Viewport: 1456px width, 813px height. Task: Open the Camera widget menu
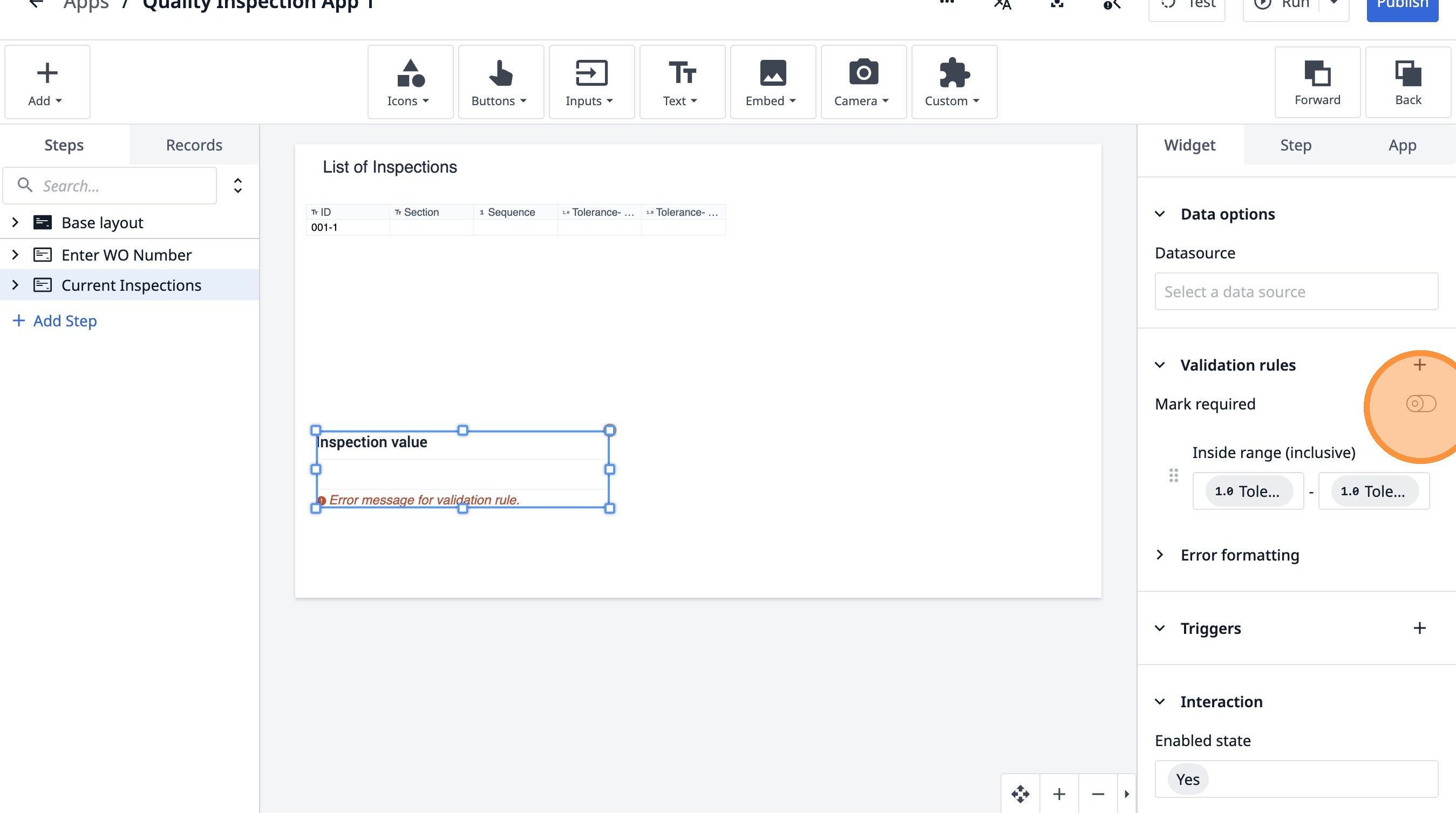coord(862,83)
